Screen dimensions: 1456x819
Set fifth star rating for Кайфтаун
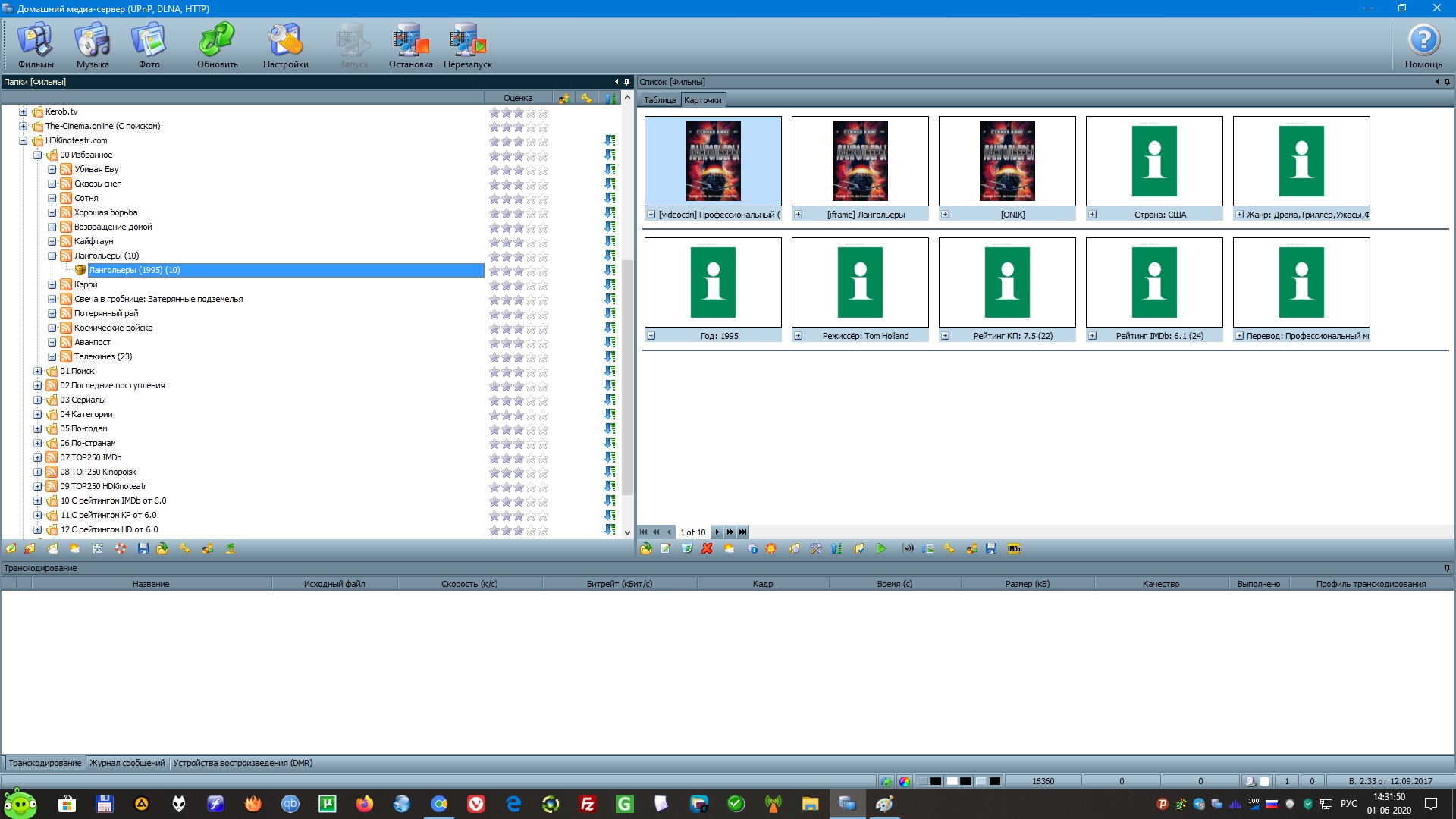(543, 242)
